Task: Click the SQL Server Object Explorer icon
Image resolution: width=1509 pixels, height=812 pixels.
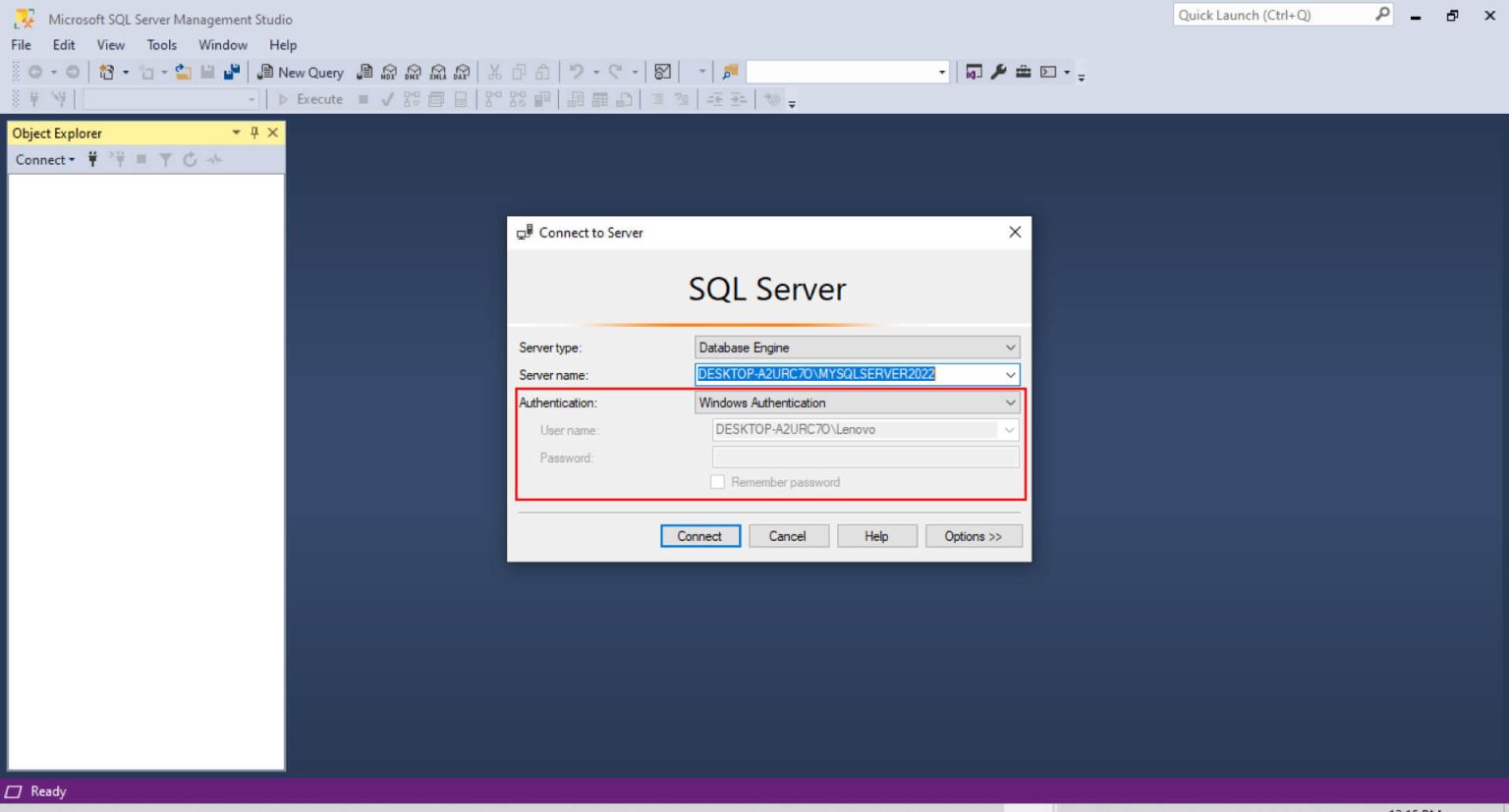Action: (972, 71)
